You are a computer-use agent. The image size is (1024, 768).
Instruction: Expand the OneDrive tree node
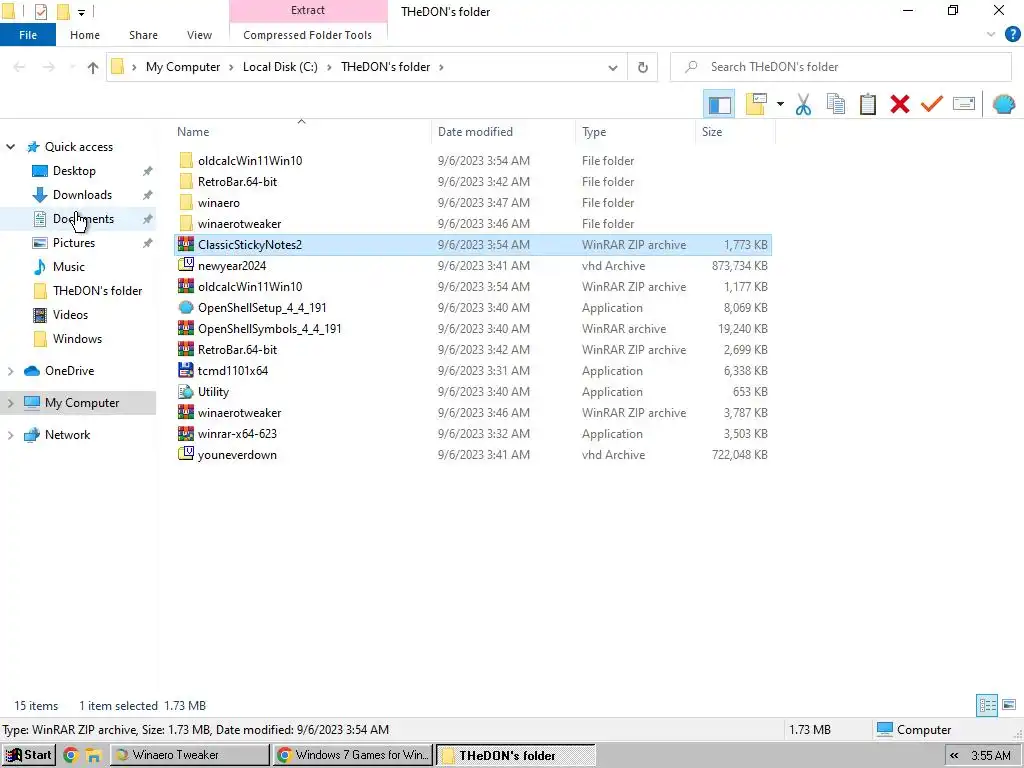[x=10, y=371]
